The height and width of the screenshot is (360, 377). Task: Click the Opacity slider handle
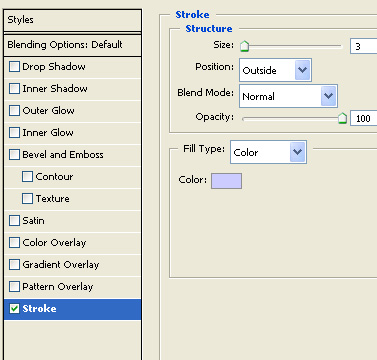pyautogui.click(x=342, y=118)
